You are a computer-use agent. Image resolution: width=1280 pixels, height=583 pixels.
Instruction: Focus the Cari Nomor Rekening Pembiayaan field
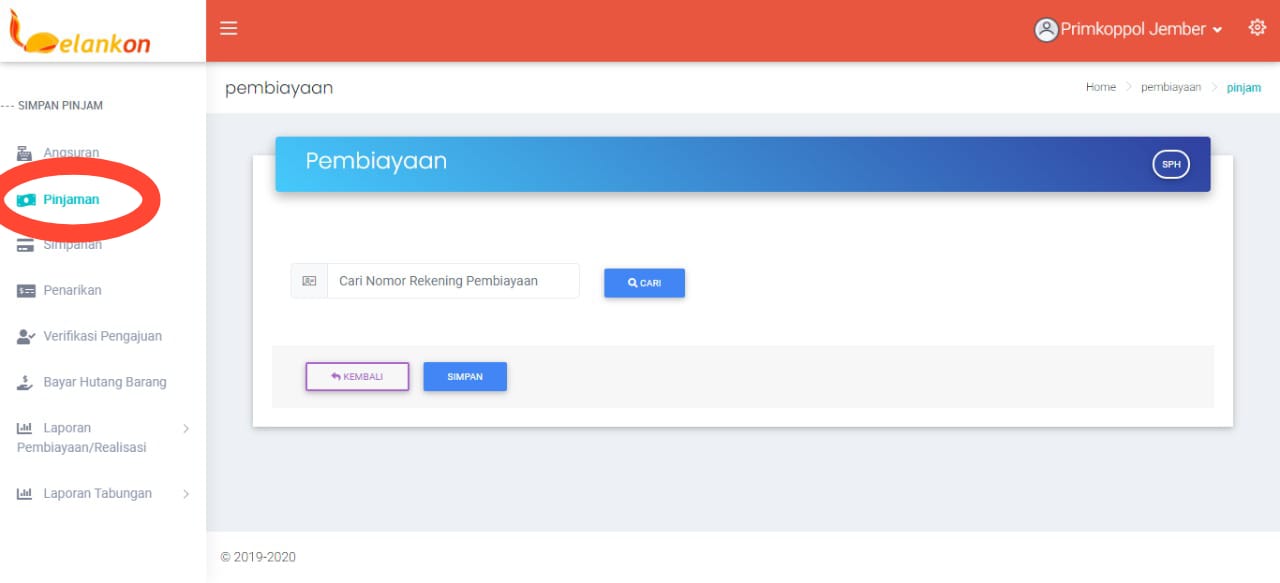pos(453,281)
